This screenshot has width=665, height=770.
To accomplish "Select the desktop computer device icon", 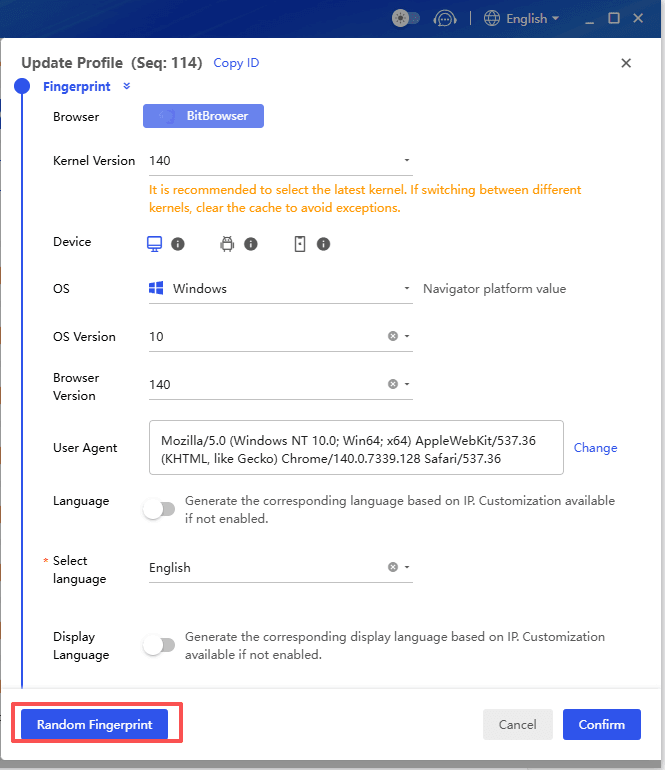I will (154, 244).
